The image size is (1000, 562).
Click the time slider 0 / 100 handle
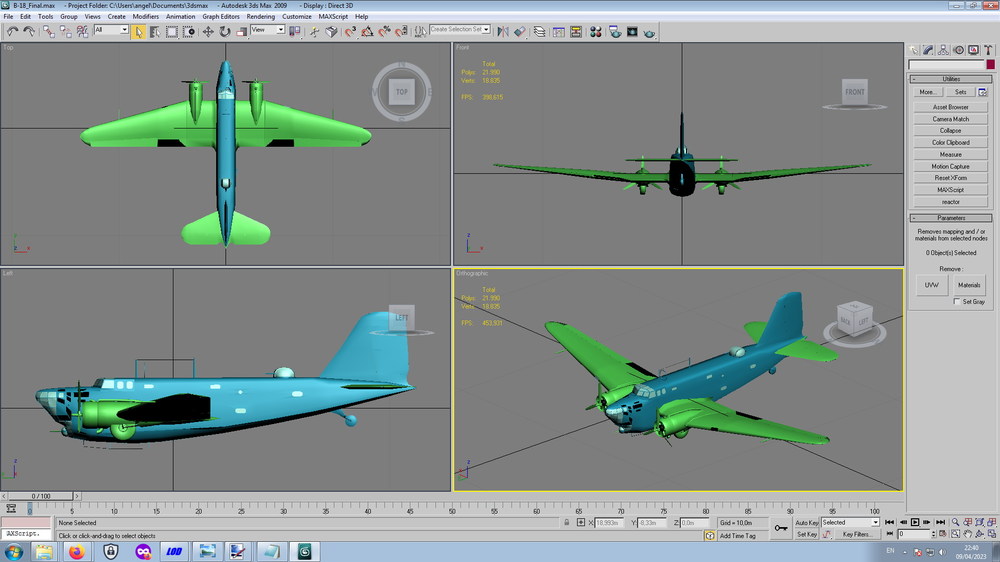(x=41, y=496)
